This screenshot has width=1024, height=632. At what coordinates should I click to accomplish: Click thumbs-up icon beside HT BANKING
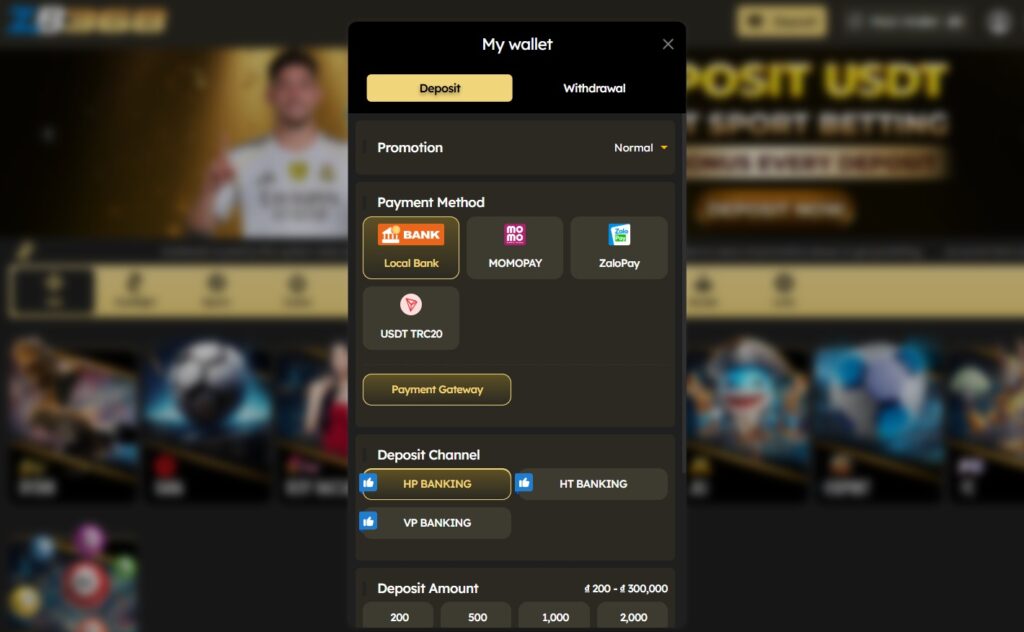click(524, 482)
